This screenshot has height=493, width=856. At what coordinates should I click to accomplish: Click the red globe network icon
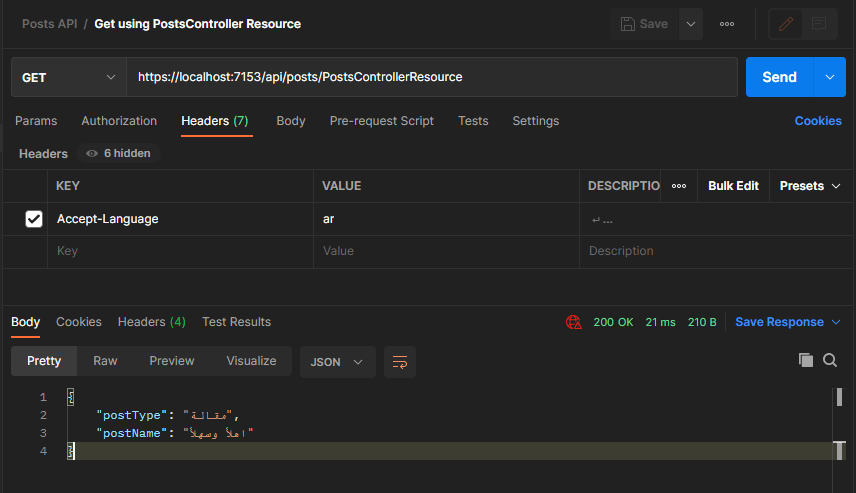click(573, 322)
